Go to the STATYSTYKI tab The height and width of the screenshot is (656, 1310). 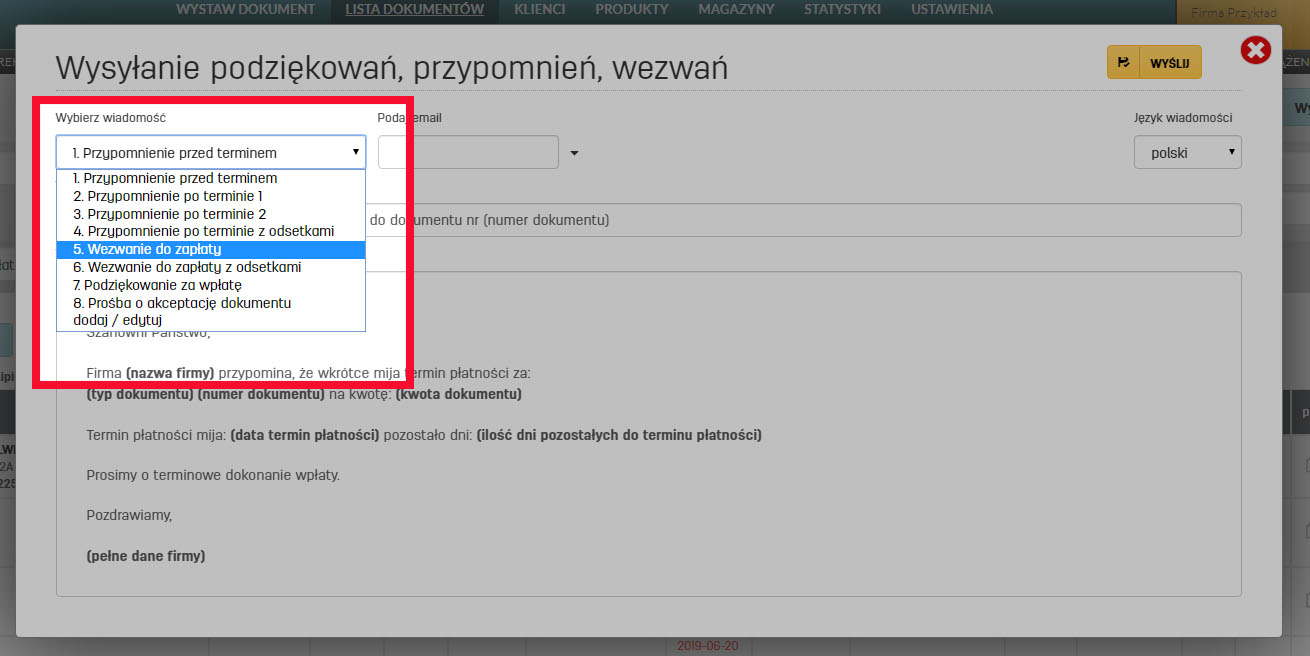pyautogui.click(x=842, y=10)
